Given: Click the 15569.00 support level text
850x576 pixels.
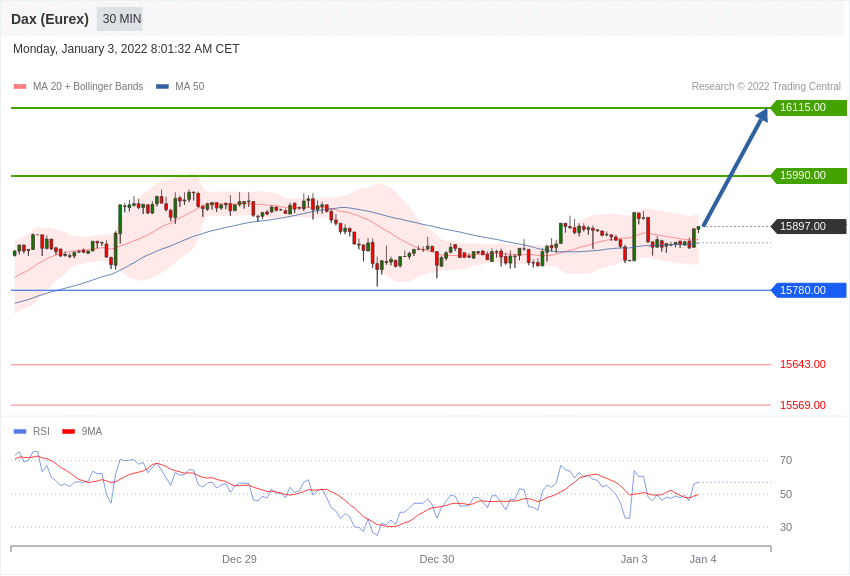Looking at the screenshot, I should coord(803,405).
